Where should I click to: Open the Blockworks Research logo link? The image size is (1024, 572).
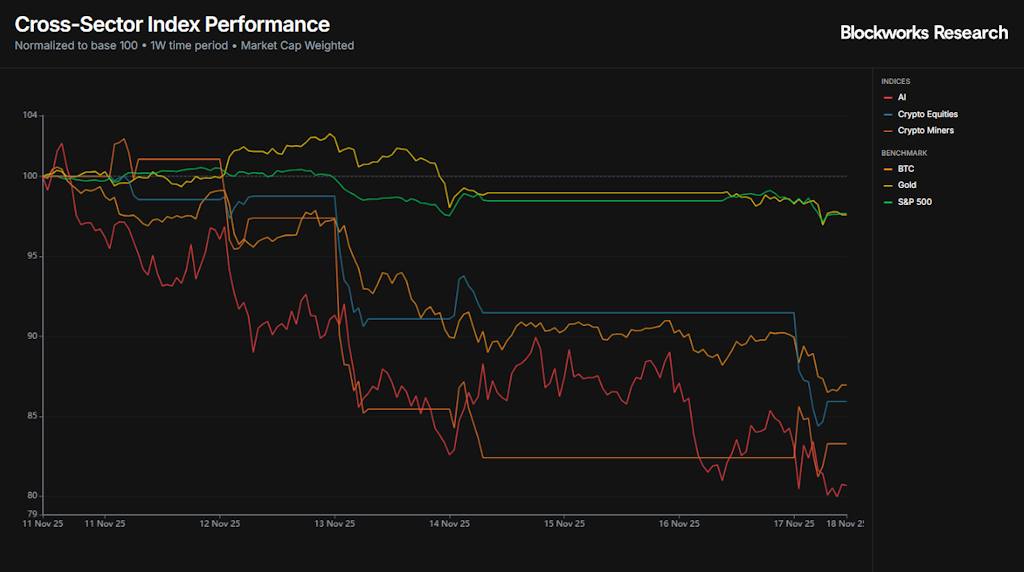point(923,33)
